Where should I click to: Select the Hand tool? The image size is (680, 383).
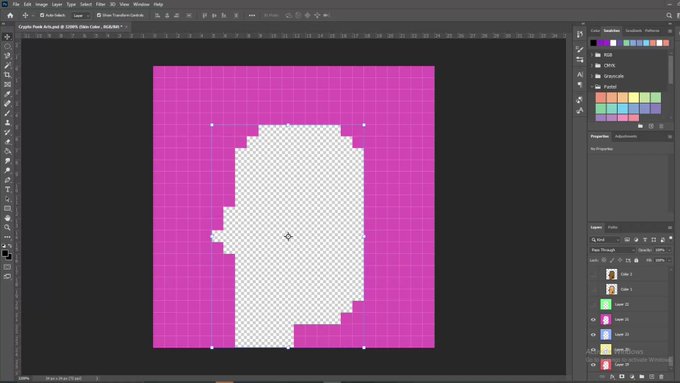coord(7,218)
